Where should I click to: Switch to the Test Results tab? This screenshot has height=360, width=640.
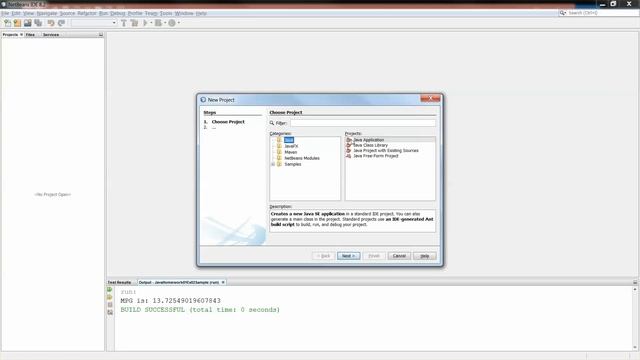click(120, 282)
